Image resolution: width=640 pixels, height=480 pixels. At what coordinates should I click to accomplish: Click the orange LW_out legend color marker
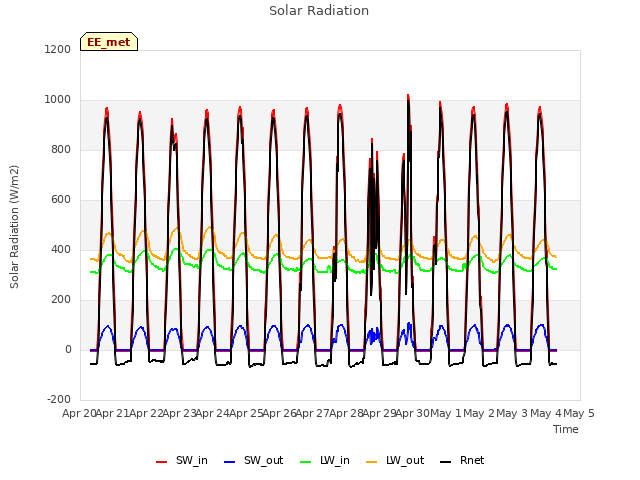click(x=372, y=462)
